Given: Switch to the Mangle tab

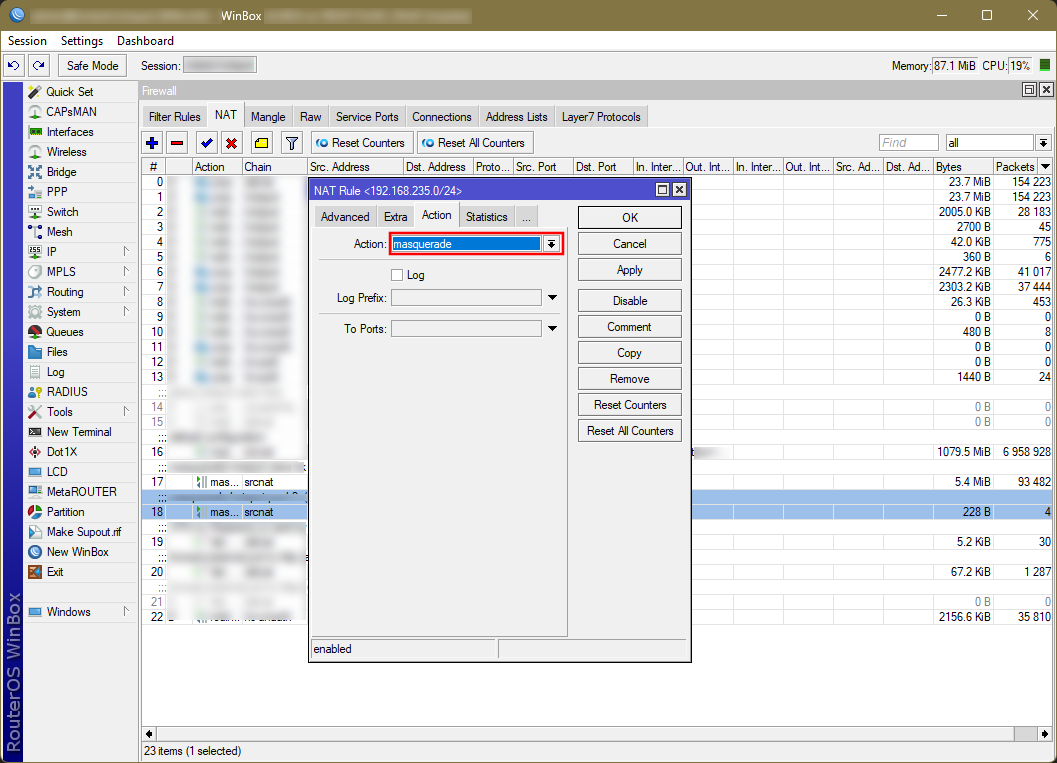Looking at the screenshot, I should (268, 117).
